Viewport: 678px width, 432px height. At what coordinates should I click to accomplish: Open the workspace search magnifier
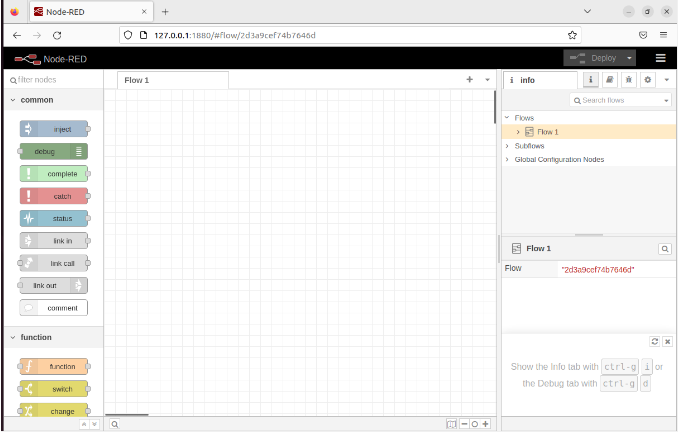point(115,424)
